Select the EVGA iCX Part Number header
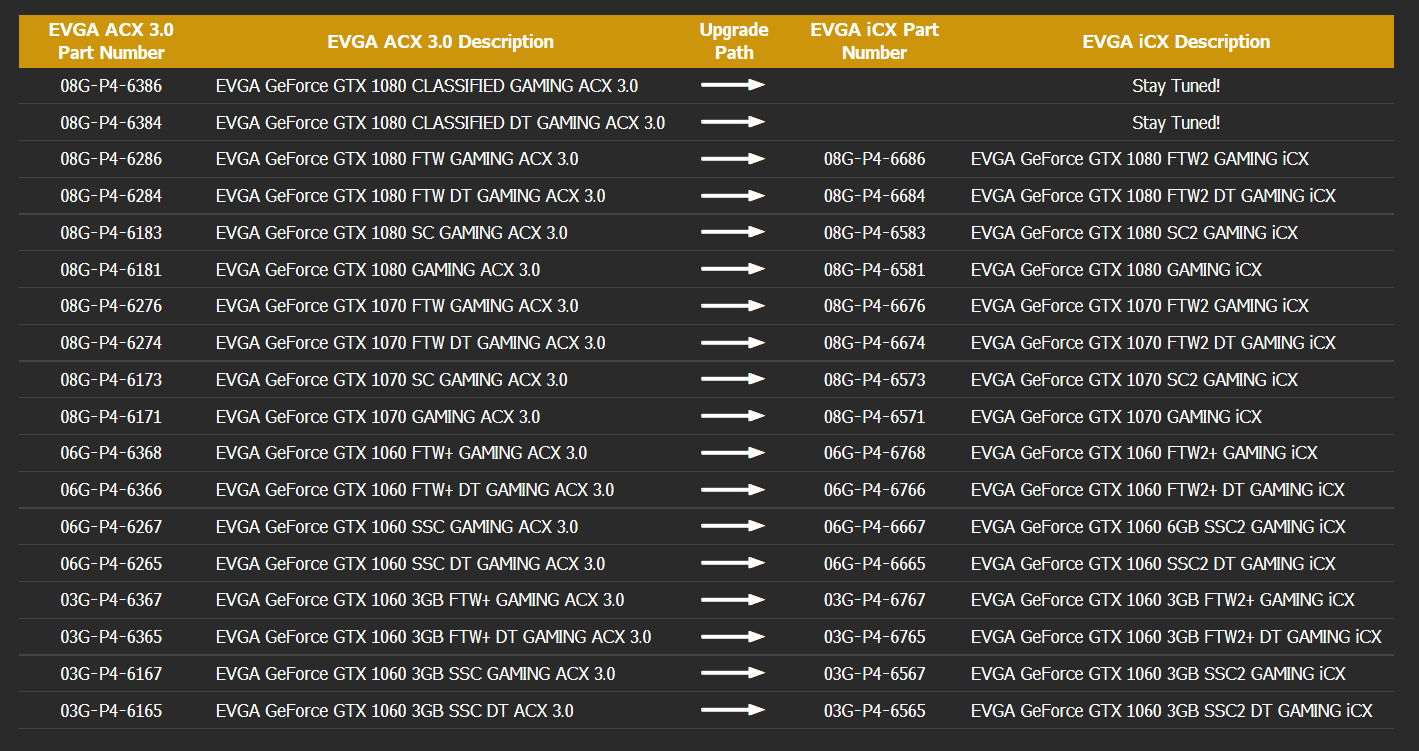 [874, 41]
